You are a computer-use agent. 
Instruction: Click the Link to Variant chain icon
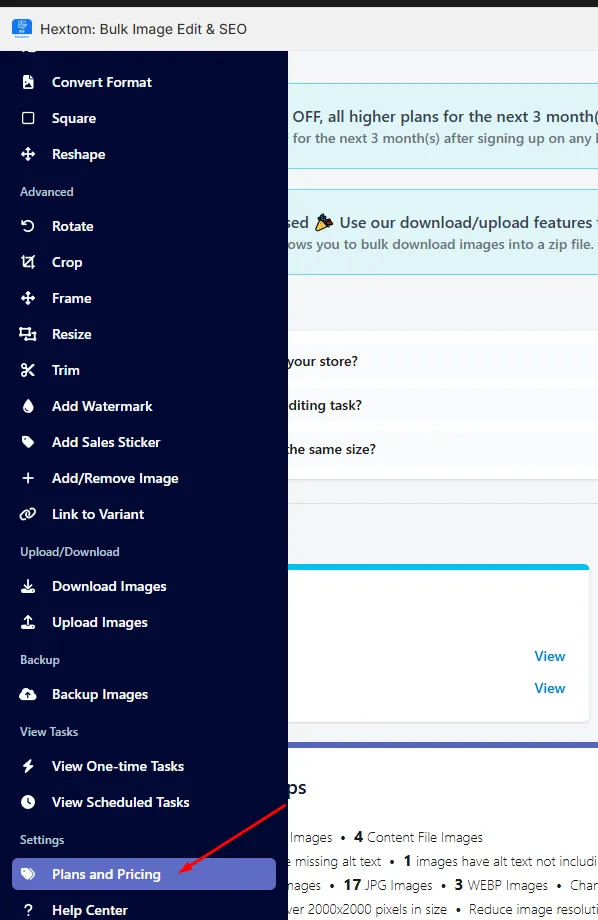(x=28, y=514)
